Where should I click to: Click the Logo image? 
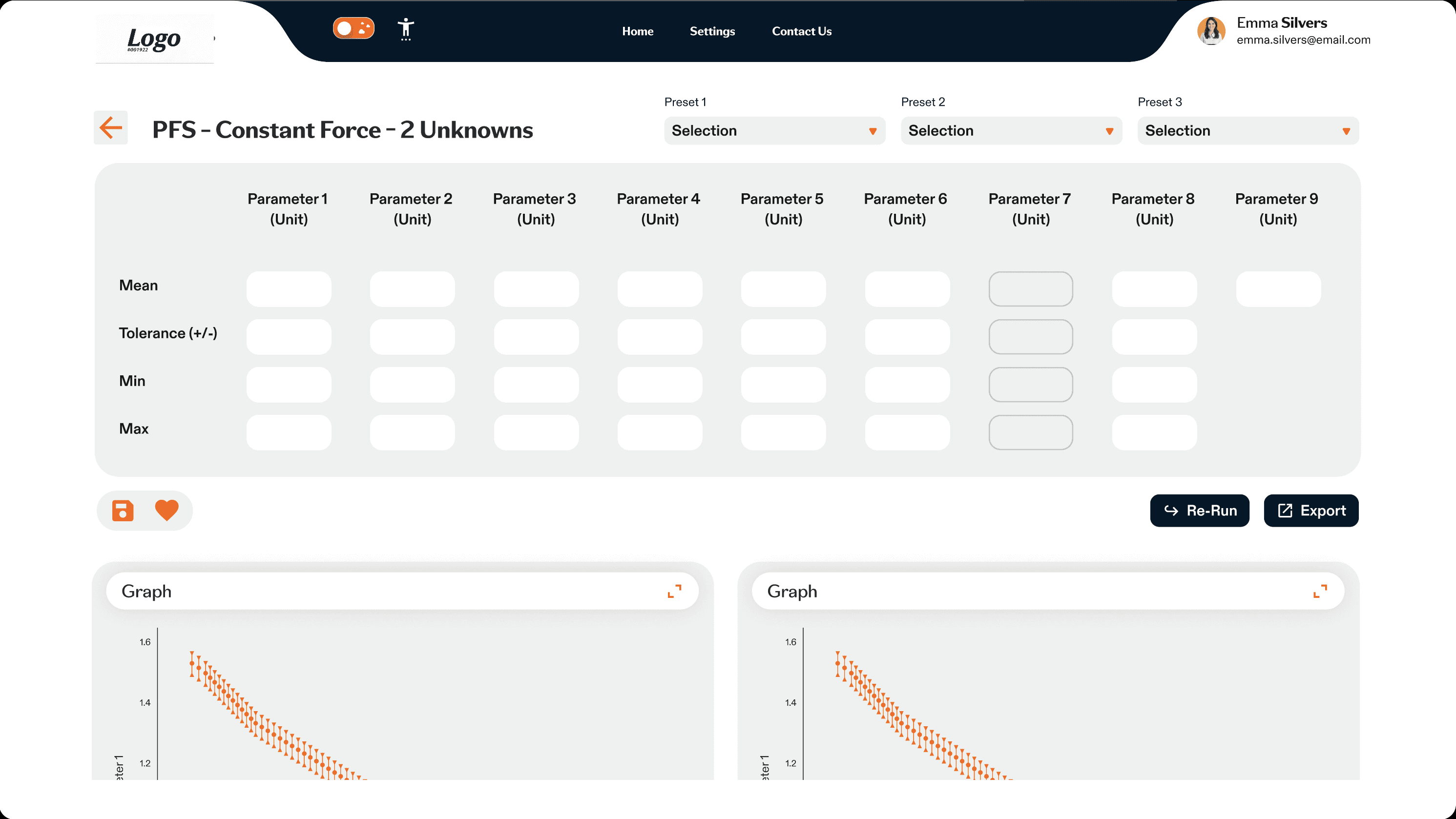154,39
